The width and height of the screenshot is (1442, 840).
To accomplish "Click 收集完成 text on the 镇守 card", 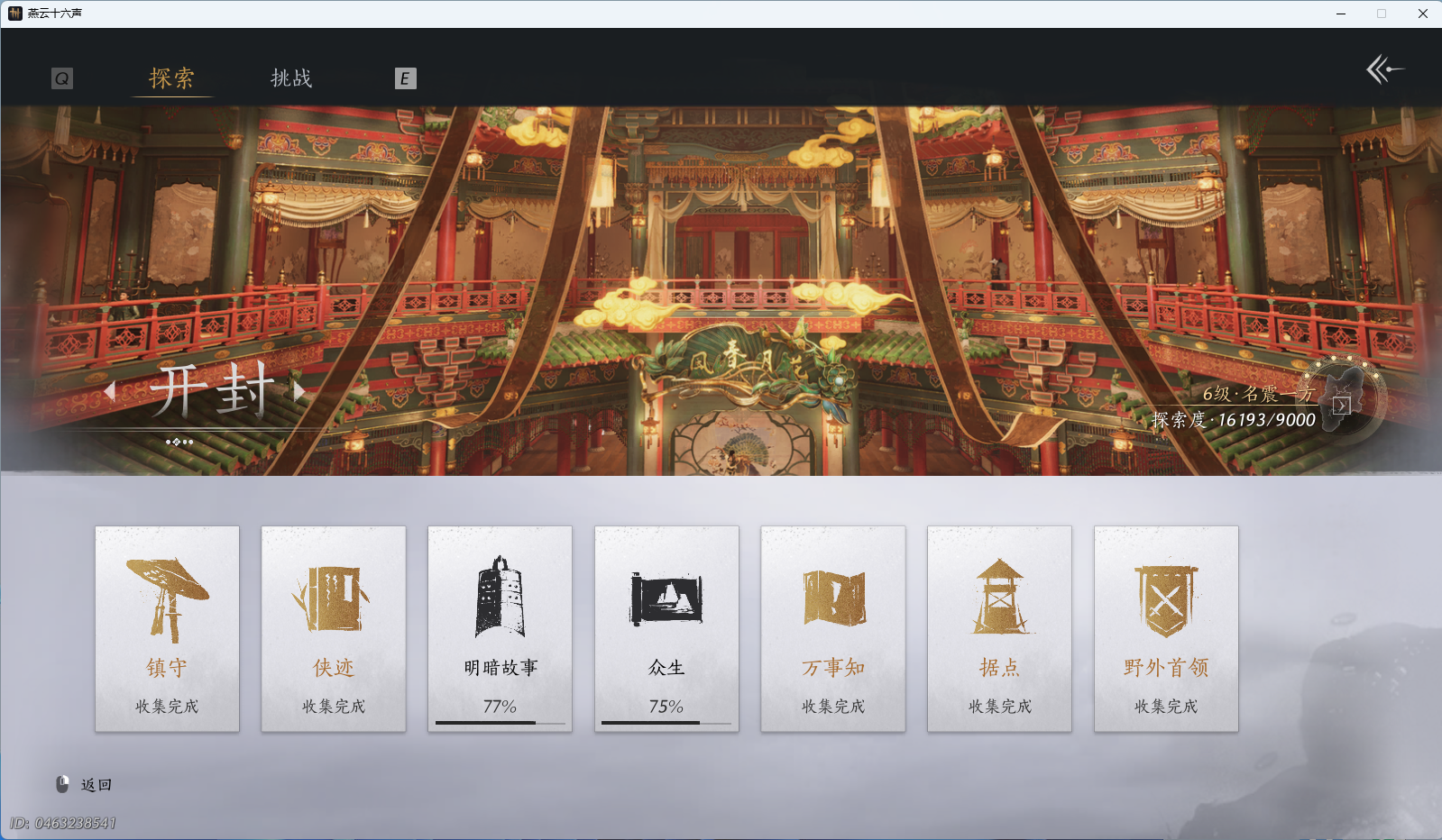I will click(x=167, y=707).
